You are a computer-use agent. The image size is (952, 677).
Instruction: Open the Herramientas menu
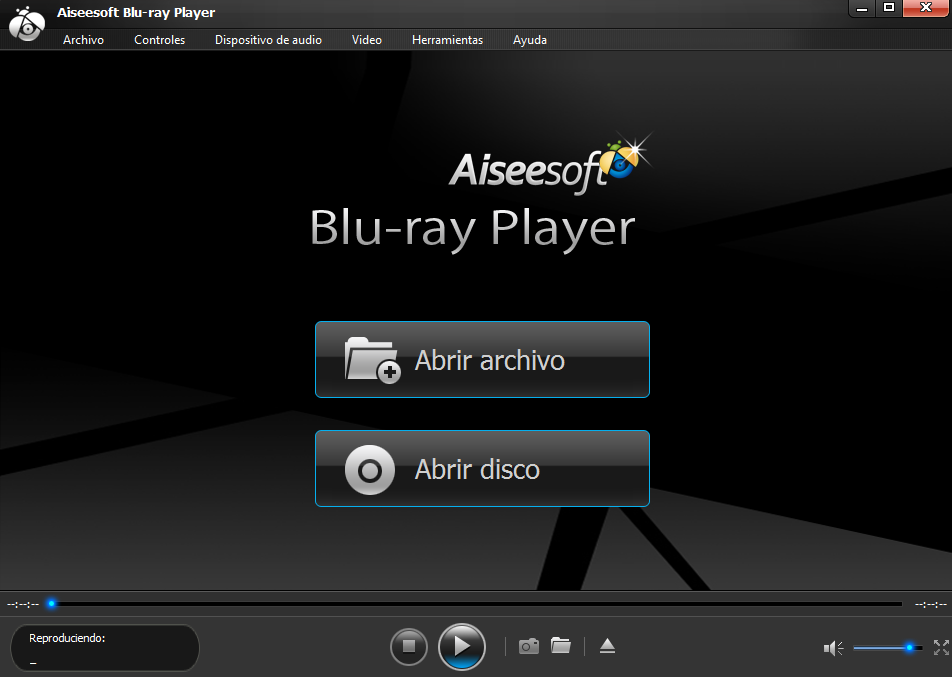447,40
